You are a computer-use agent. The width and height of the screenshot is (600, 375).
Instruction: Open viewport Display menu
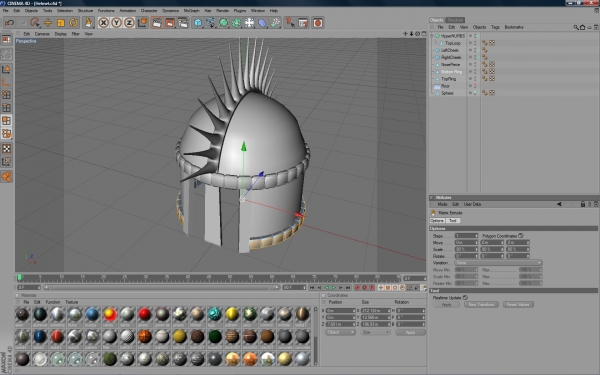pyautogui.click(x=60, y=34)
